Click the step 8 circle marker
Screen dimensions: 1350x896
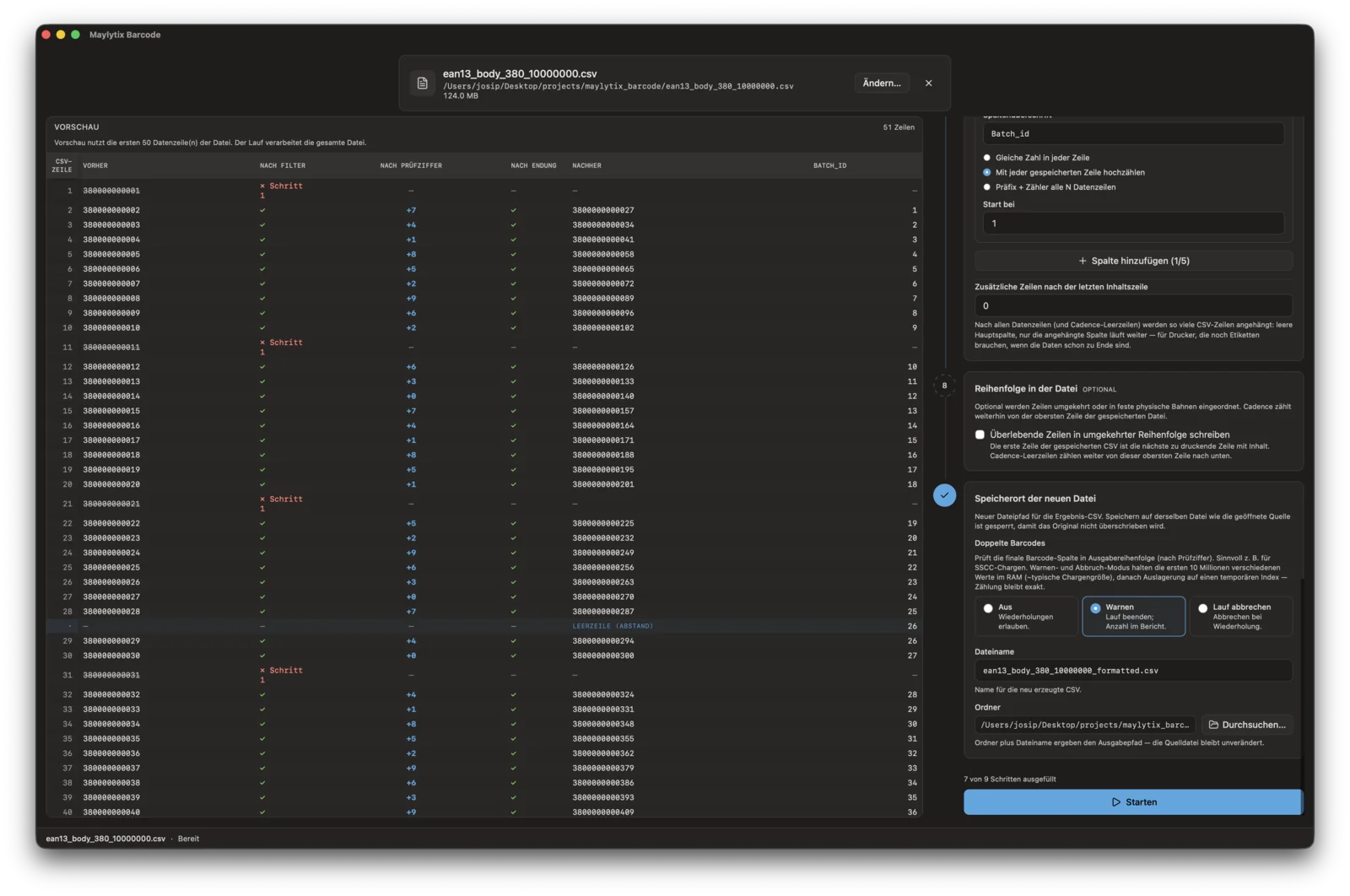(x=944, y=386)
